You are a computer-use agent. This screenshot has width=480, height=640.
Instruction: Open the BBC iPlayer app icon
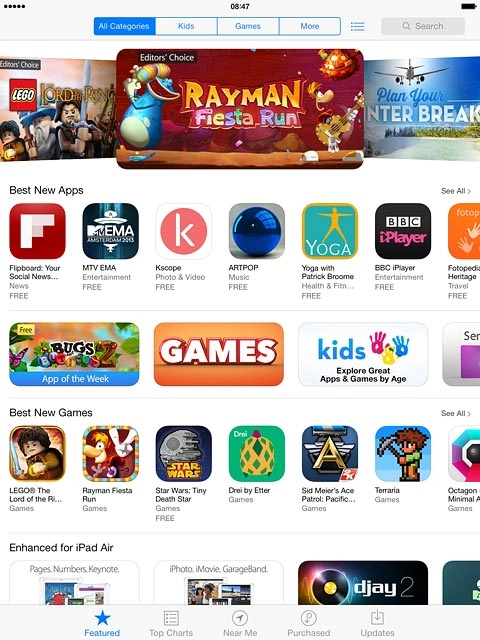[x=403, y=231]
